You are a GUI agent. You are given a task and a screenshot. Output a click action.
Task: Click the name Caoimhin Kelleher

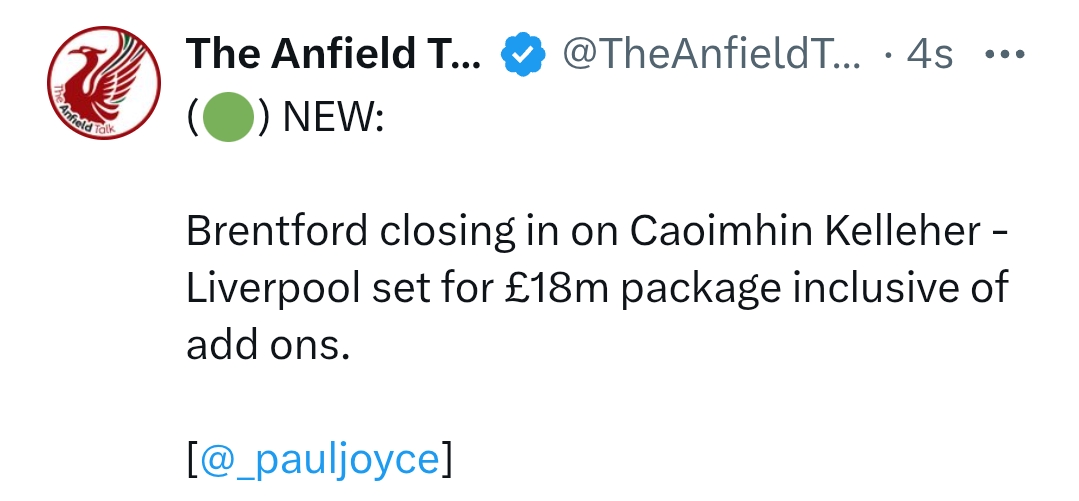click(806, 231)
